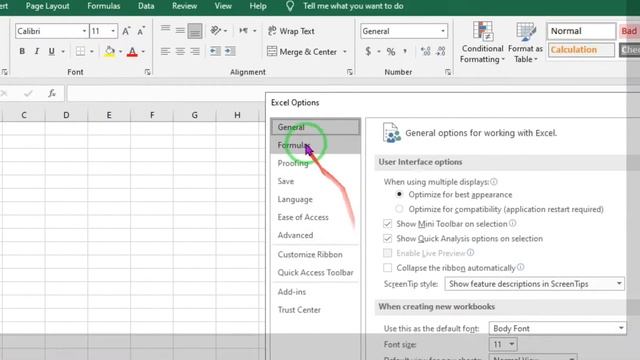Open the Calibri font name dropdown
640x360 pixels.
[x=84, y=31]
